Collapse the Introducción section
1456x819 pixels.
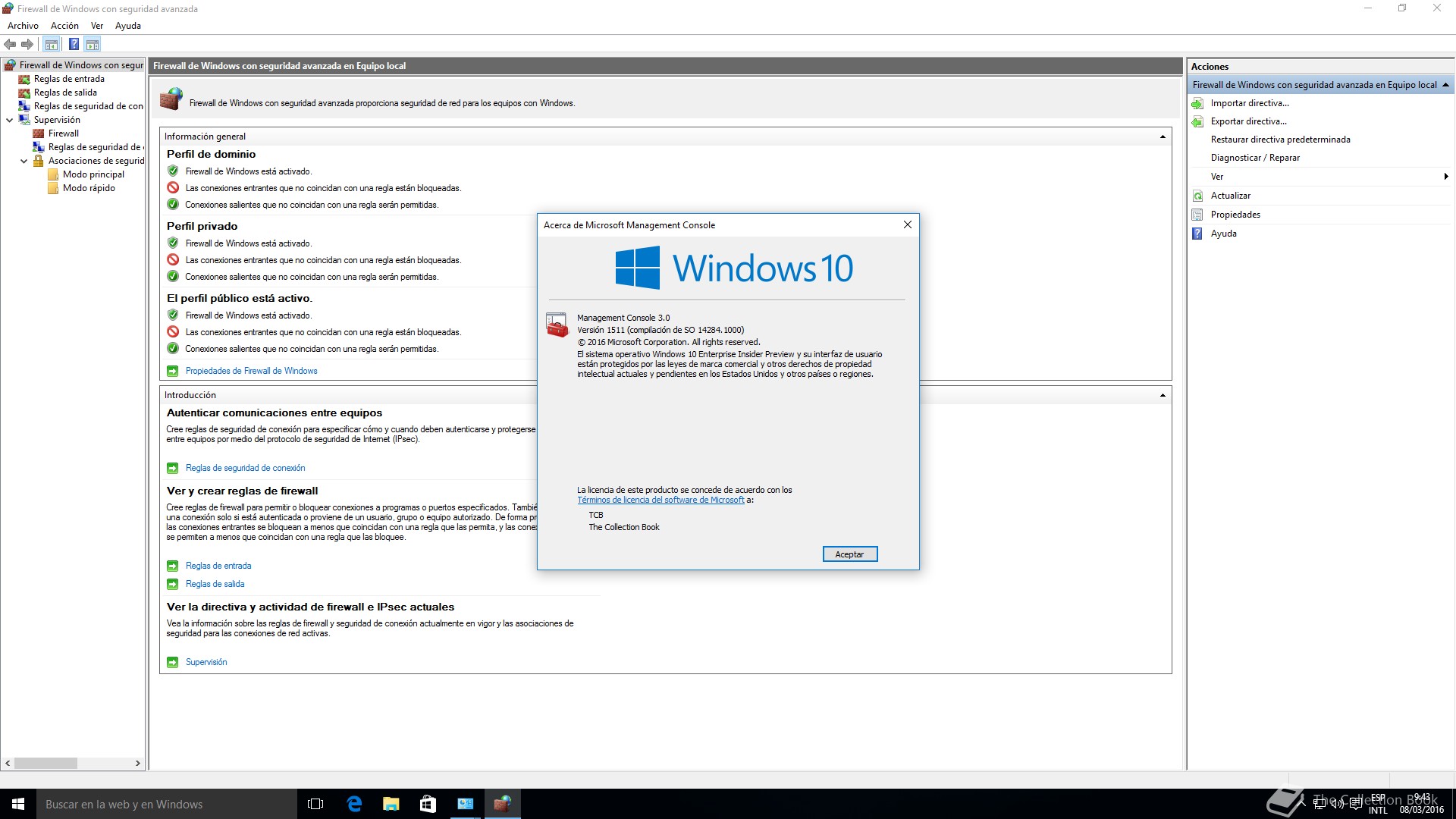tap(1163, 395)
